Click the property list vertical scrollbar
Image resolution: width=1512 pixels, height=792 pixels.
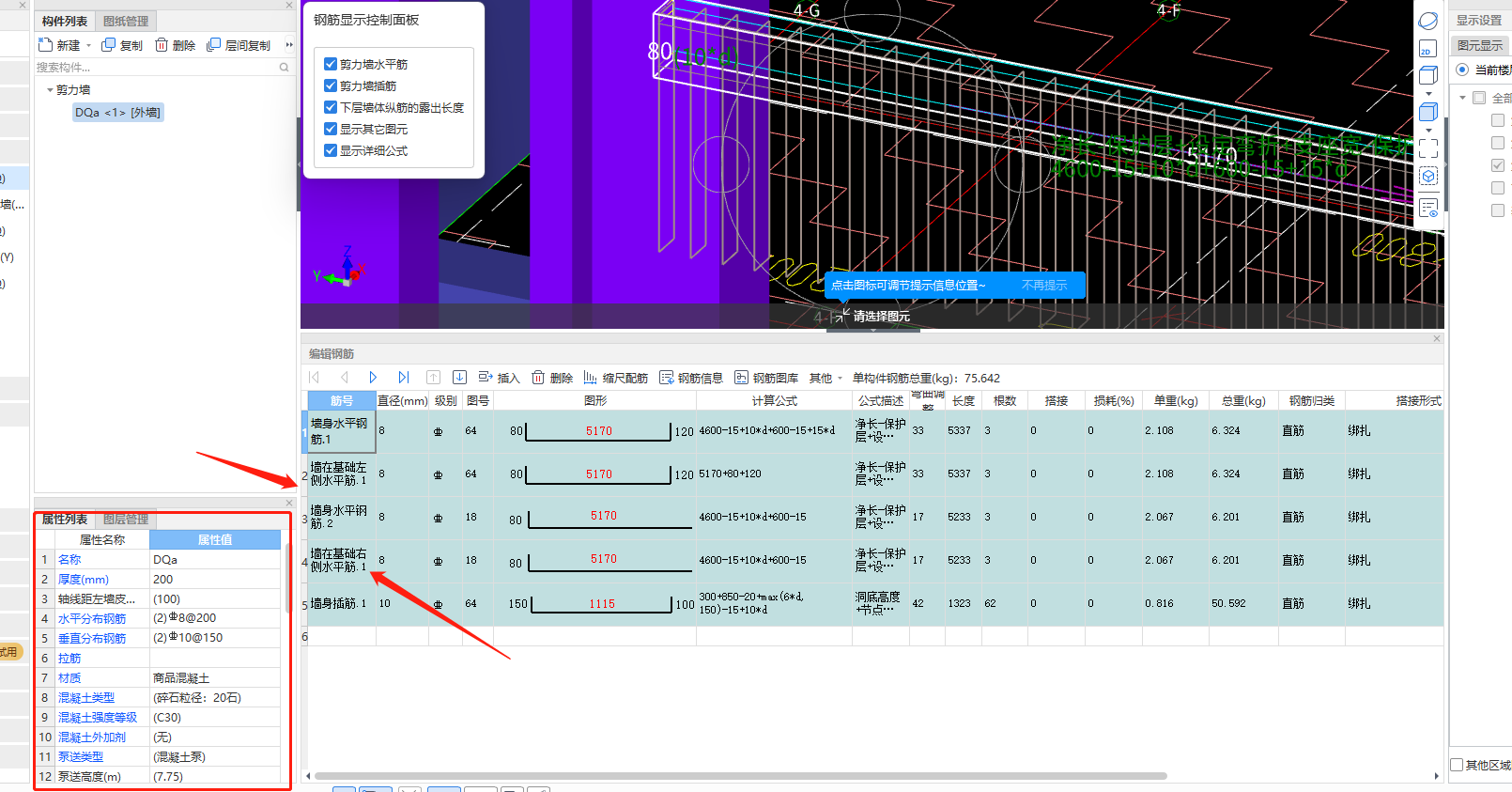tap(287, 581)
